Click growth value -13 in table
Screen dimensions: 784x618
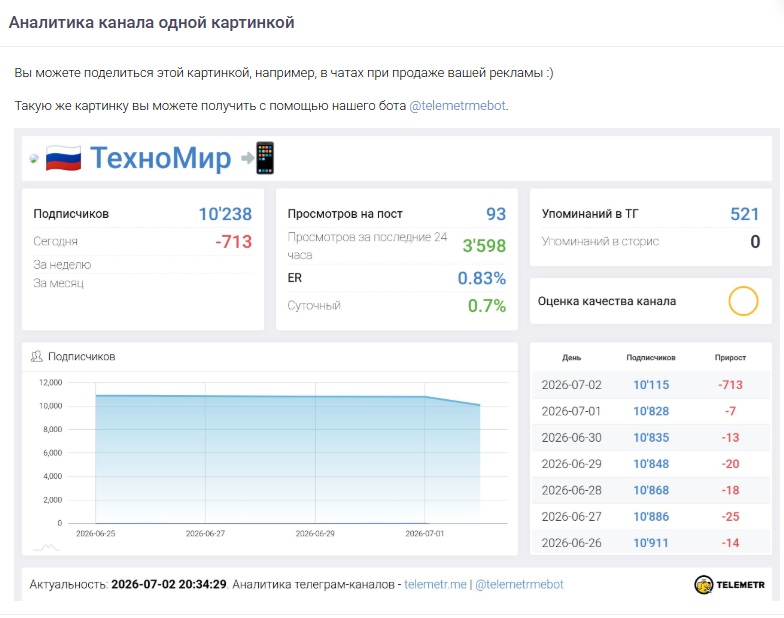click(x=730, y=438)
